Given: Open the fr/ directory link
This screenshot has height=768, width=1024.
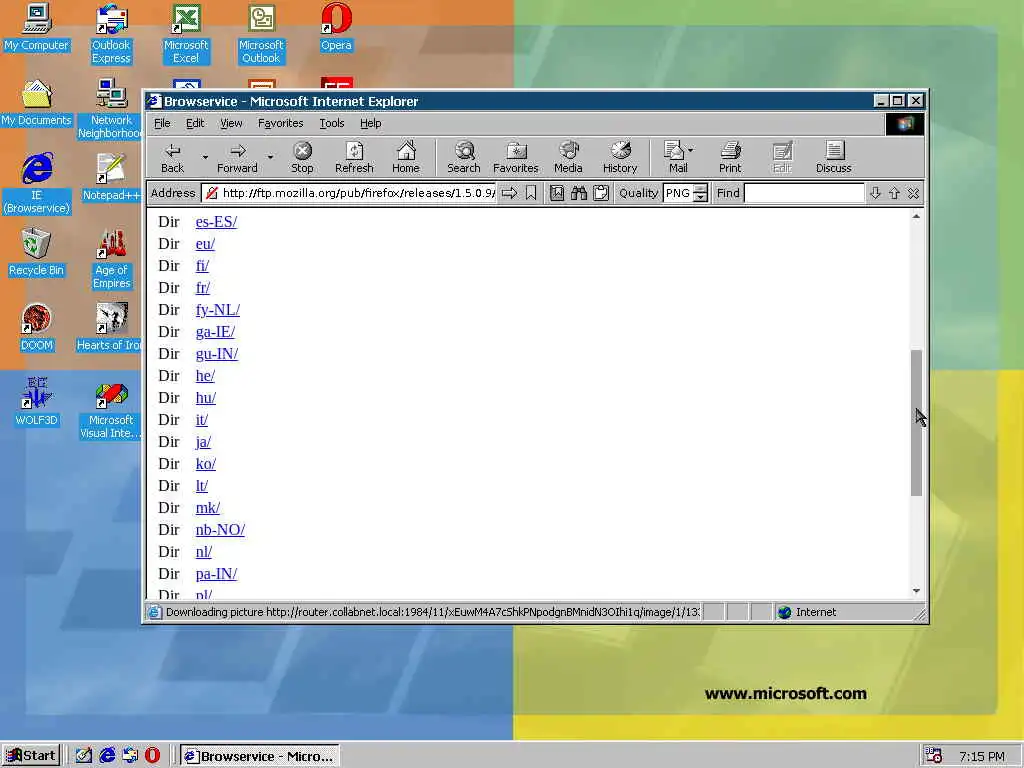Looking at the screenshot, I should (x=202, y=288).
